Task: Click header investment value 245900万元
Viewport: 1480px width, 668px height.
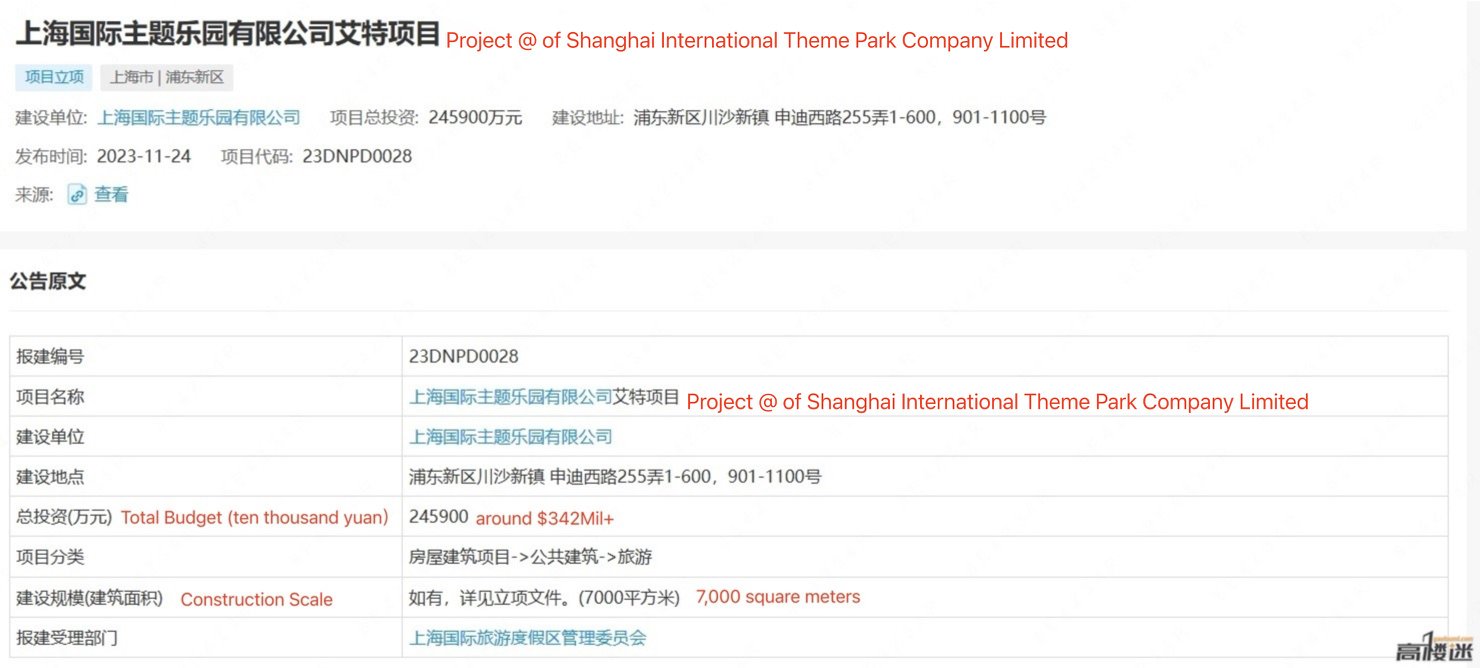Action: [x=475, y=117]
